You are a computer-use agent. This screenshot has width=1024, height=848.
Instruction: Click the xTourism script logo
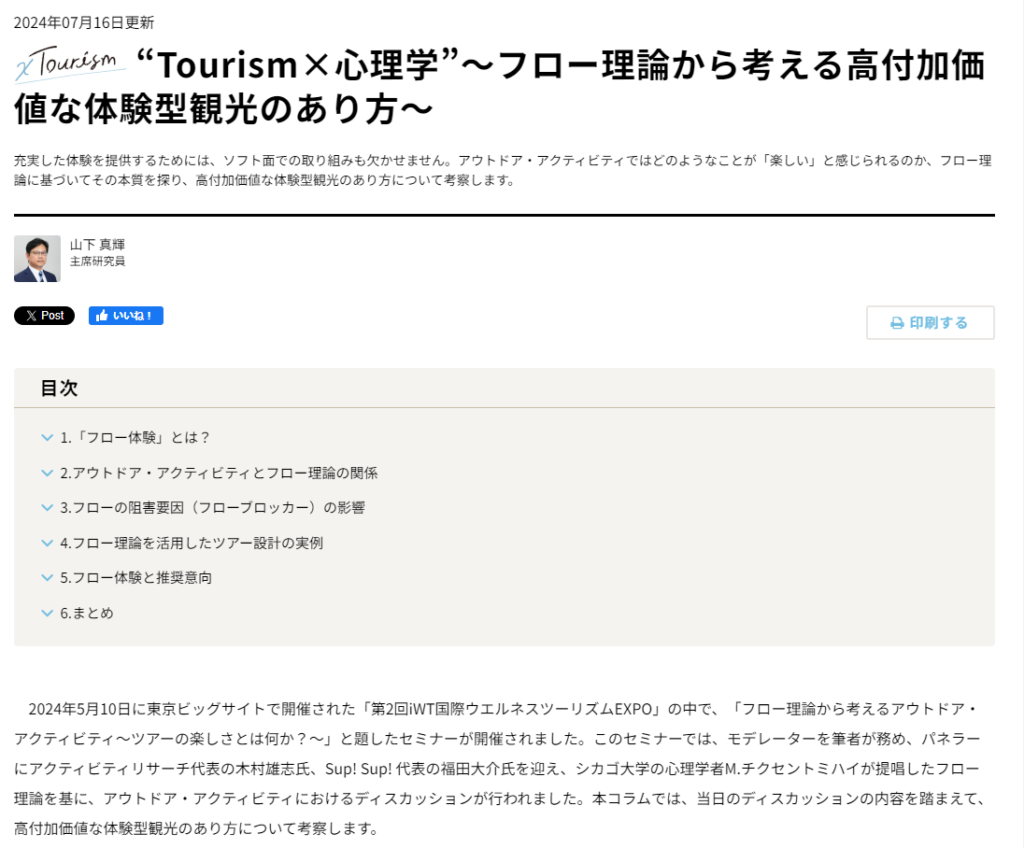(70, 65)
